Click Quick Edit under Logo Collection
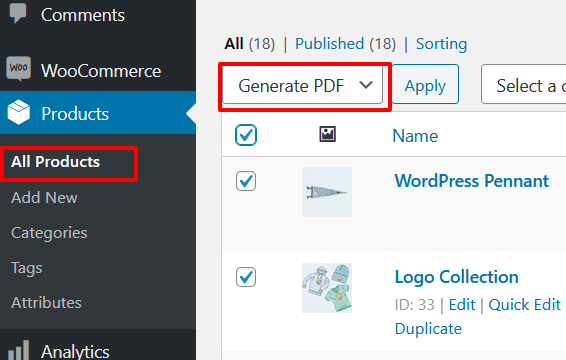This screenshot has width=566, height=360. [524, 305]
